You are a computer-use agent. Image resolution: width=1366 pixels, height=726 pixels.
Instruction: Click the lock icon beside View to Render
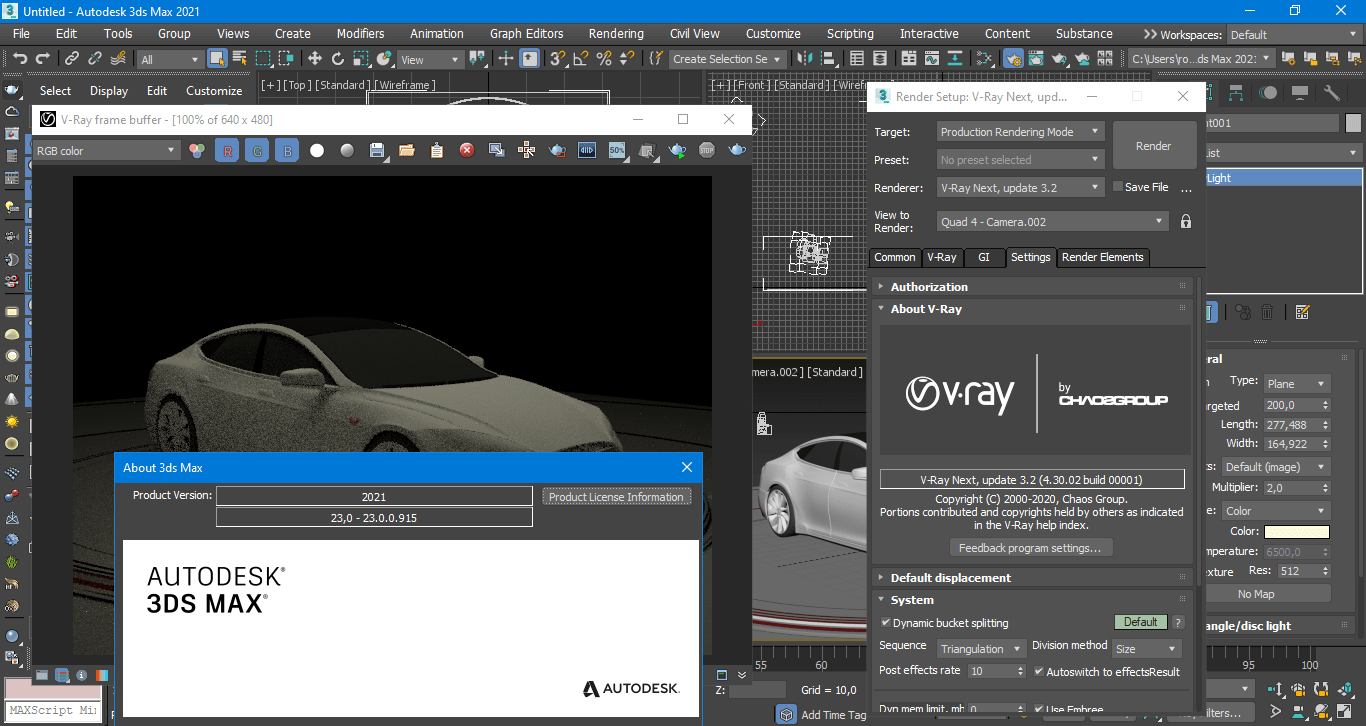1186,222
